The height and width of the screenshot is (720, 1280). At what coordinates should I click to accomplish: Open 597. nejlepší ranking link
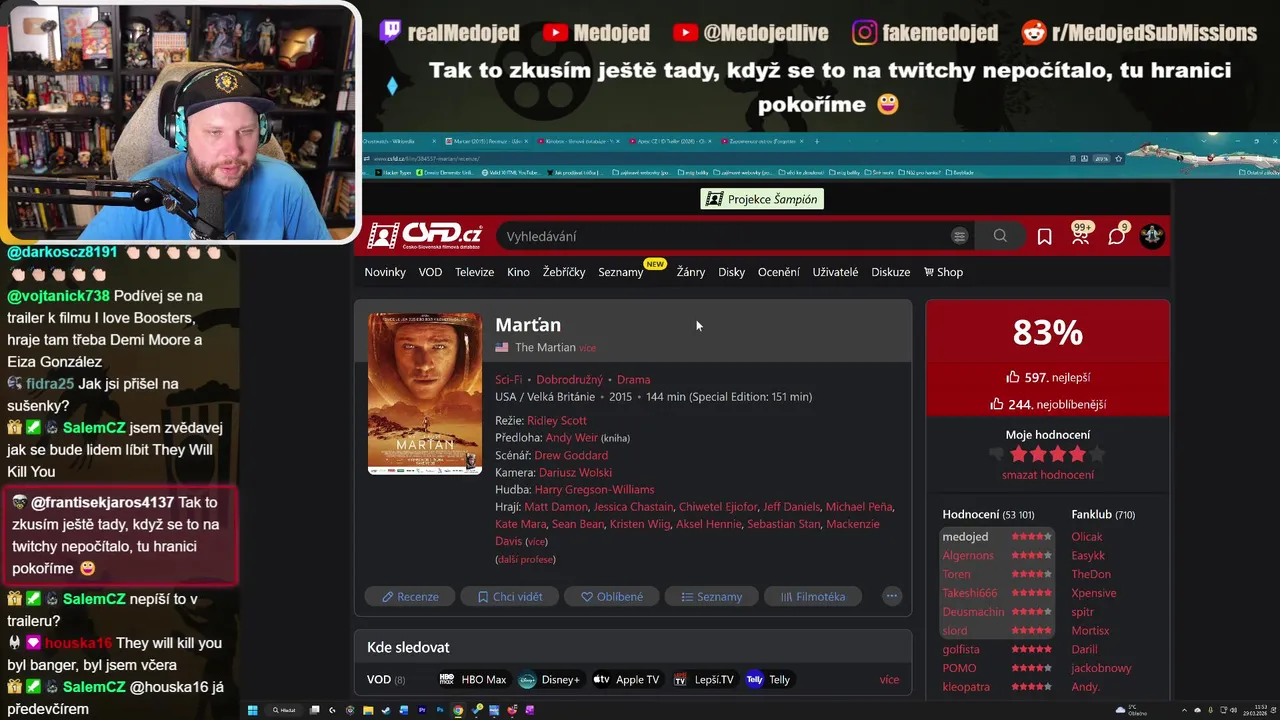(1048, 378)
